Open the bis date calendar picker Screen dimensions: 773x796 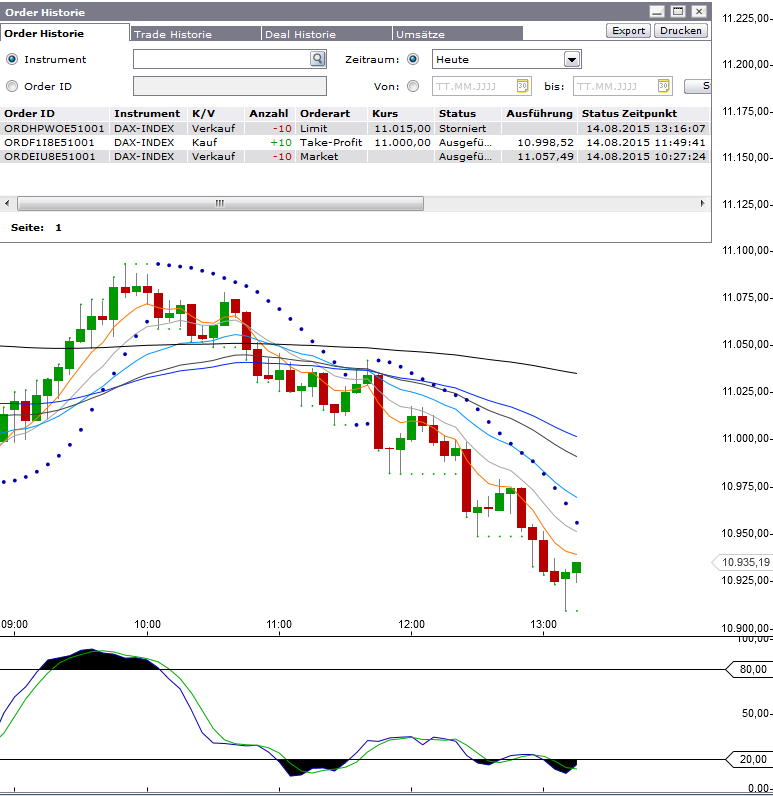[x=664, y=86]
